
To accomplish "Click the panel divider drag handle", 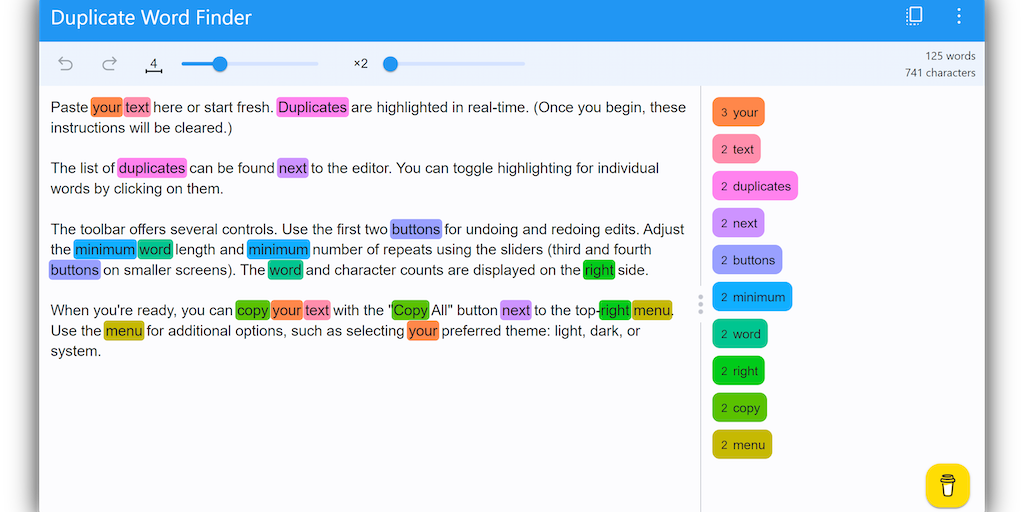I will click(x=700, y=304).
